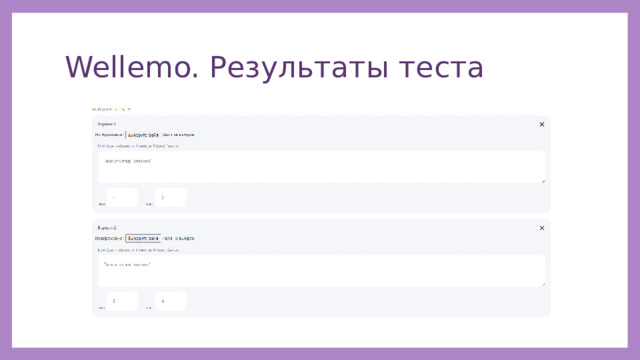Remove the second variant card with its X
This screenshot has height=360, width=640.
[x=542, y=228]
